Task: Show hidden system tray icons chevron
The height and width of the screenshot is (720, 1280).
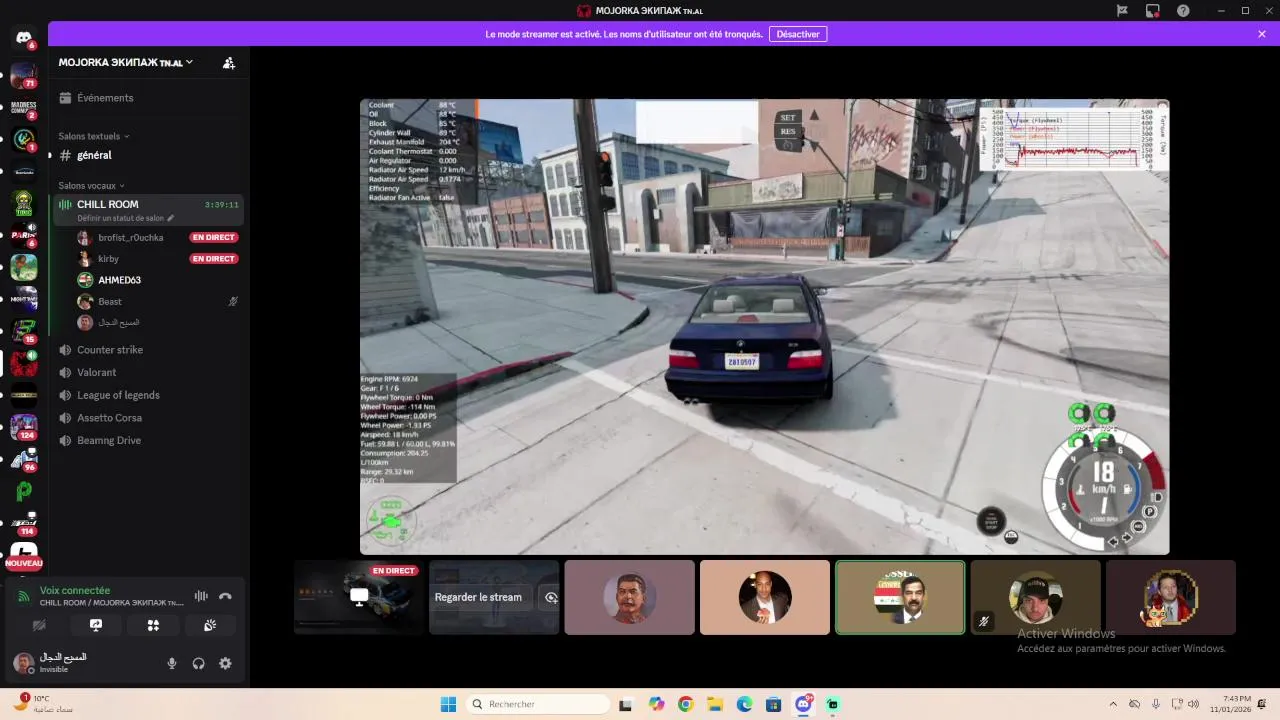Action: 1113,704
